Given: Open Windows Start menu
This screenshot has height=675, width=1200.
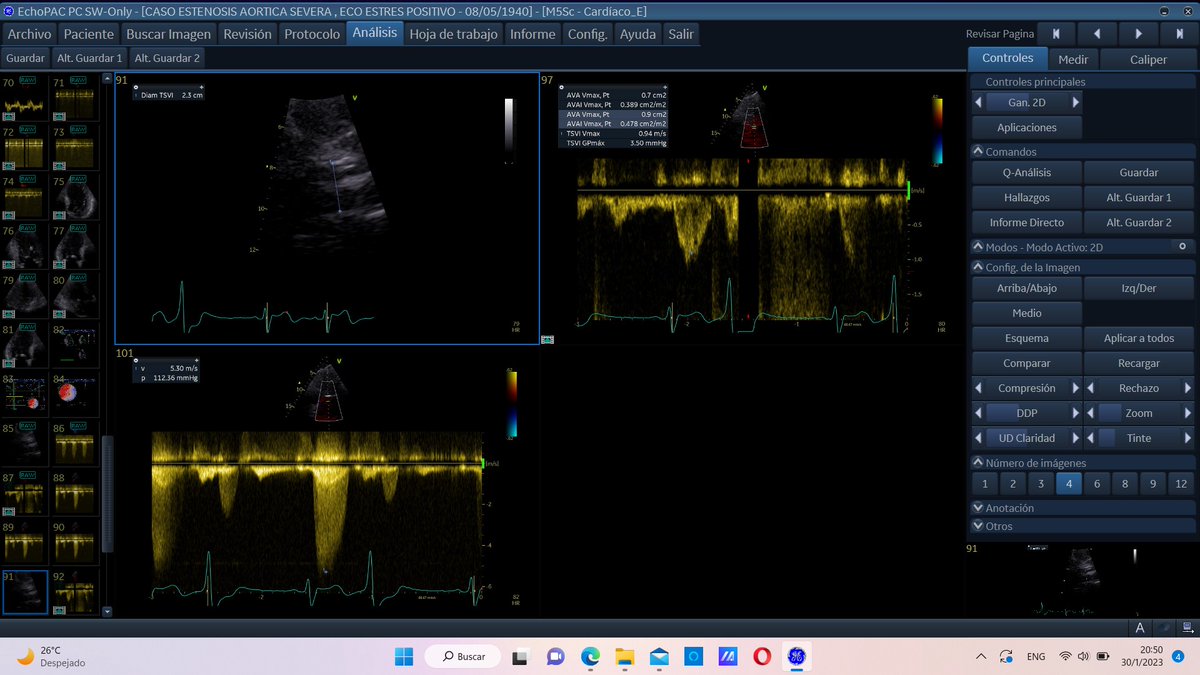Looking at the screenshot, I should (403, 656).
